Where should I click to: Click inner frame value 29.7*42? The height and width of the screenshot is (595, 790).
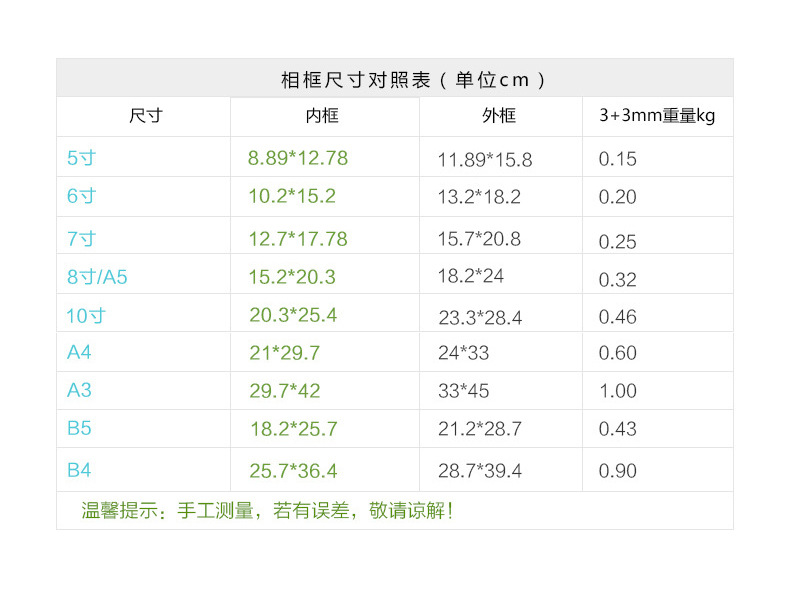coord(285,391)
